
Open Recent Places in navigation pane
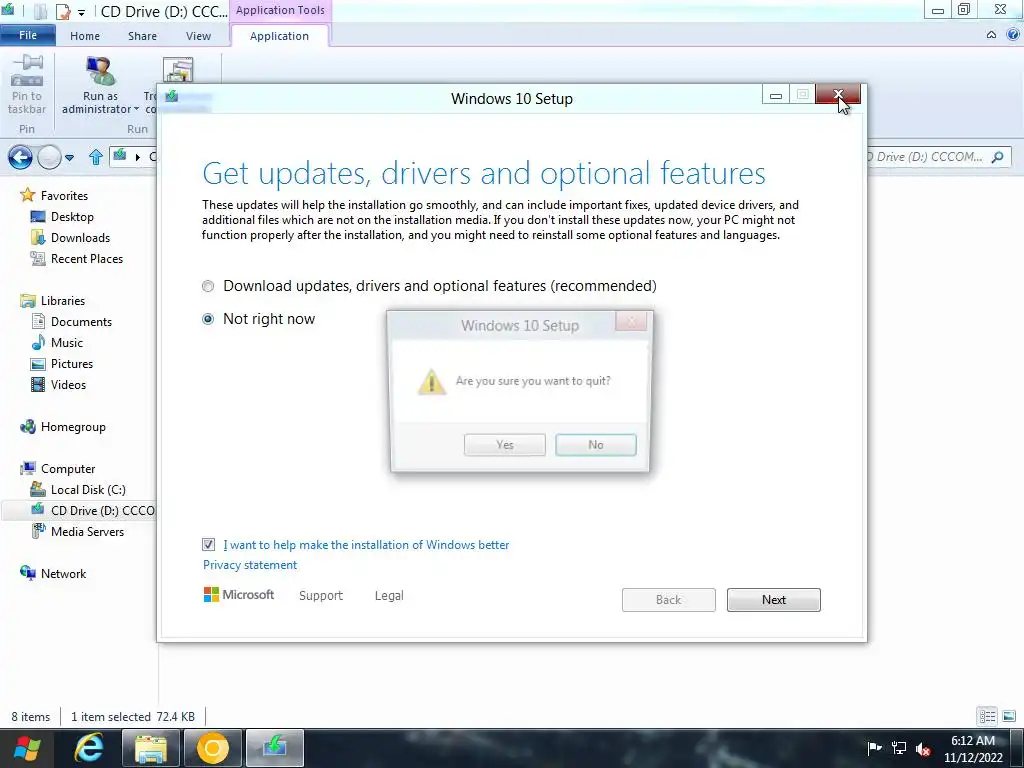[x=76, y=259]
